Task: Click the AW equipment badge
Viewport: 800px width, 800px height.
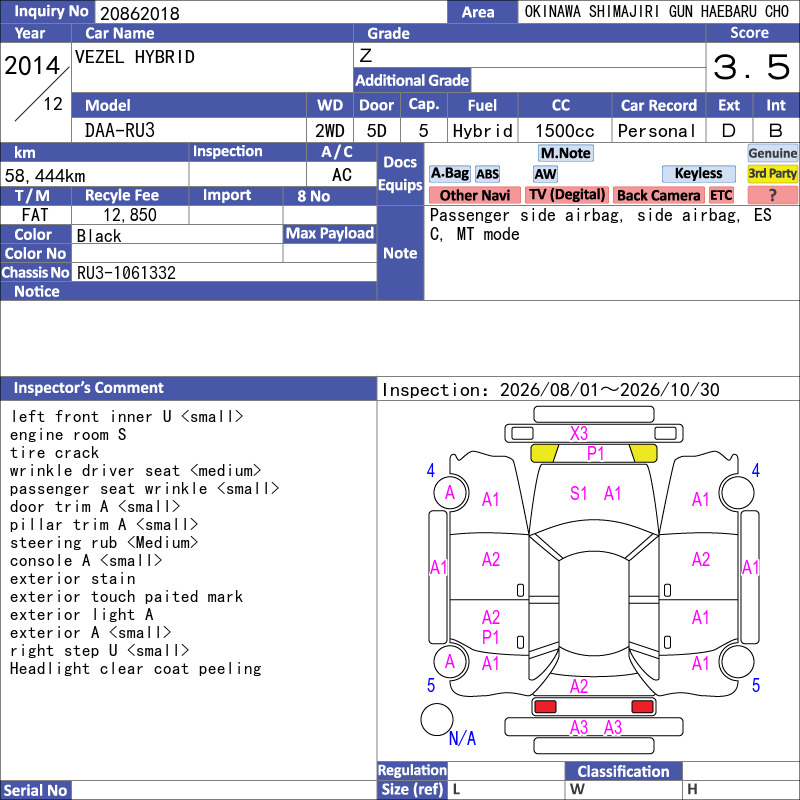Action: tap(545, 174)
